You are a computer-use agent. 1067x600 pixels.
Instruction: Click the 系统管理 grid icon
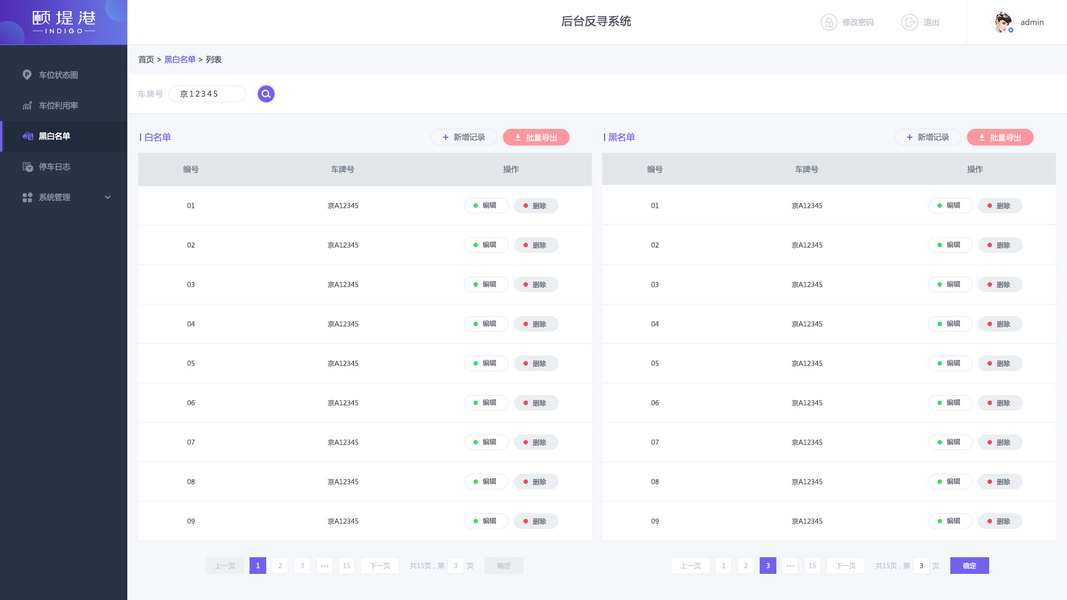pyautogui.click(x=27, y=197)
